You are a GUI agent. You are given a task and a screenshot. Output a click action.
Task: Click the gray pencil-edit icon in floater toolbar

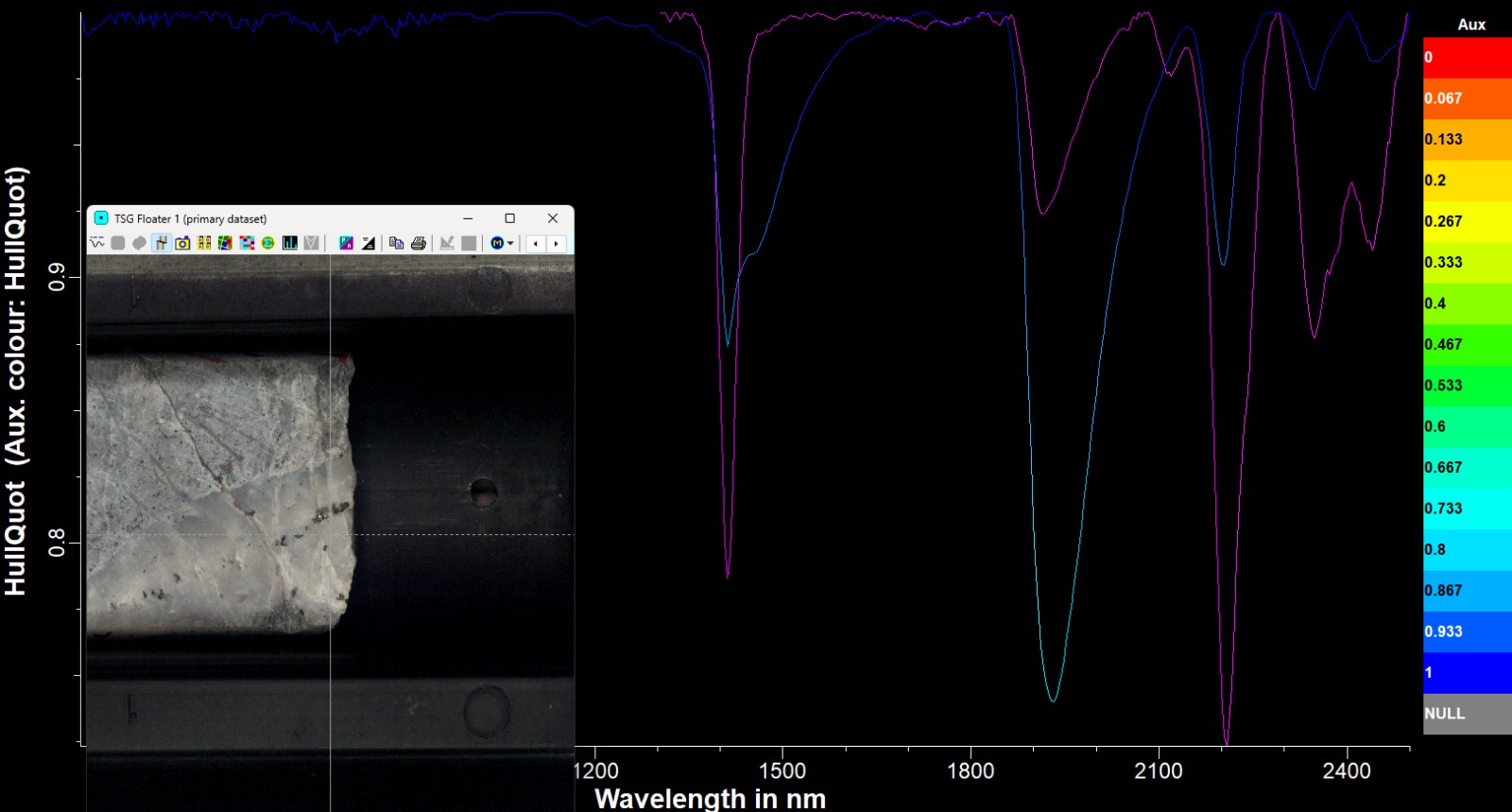[447, 243]
